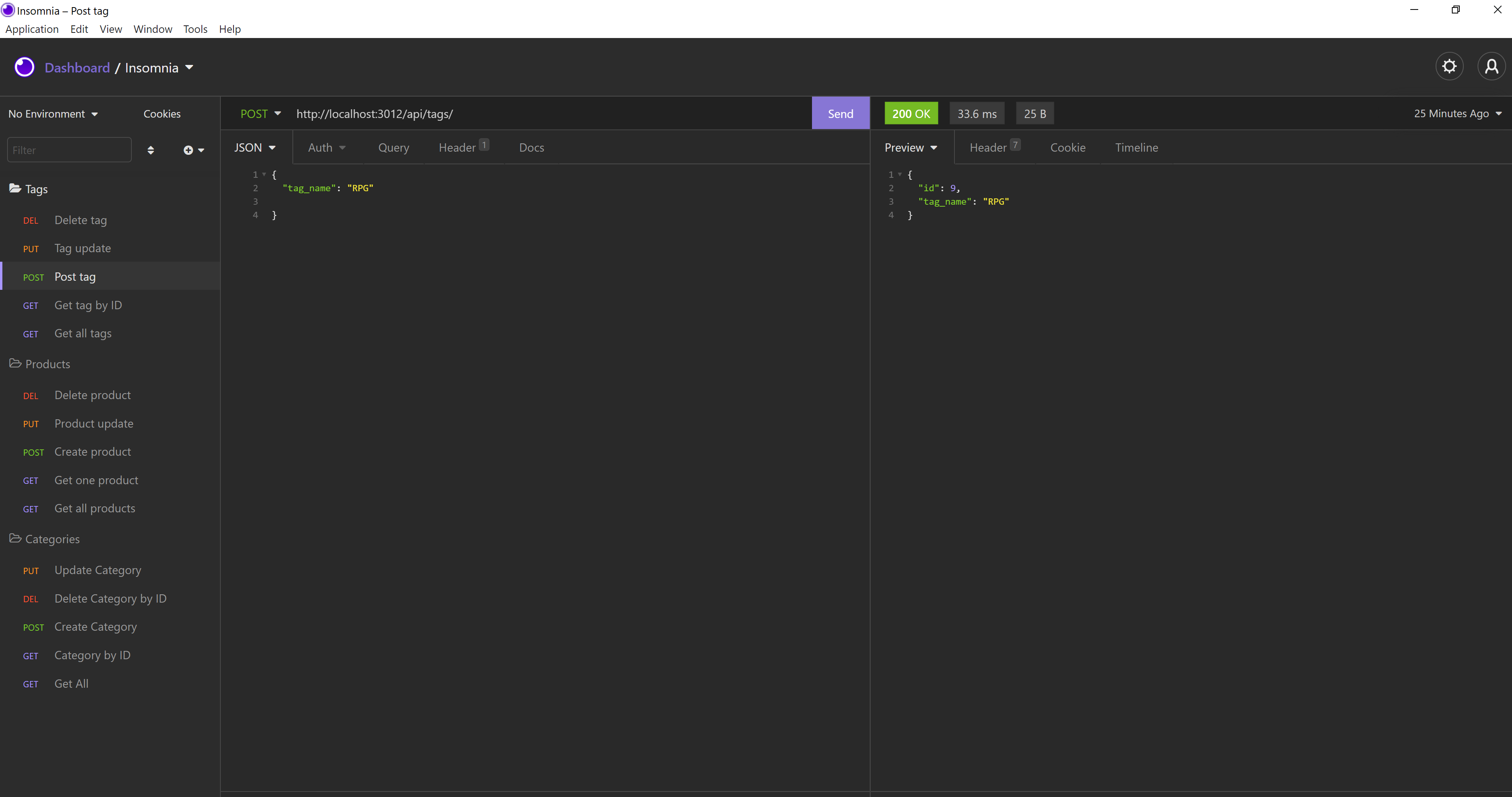The height and width of the screenshot is (797, 1512).
Task: Click the sort requests arrows icon
Action: point(151,150)
